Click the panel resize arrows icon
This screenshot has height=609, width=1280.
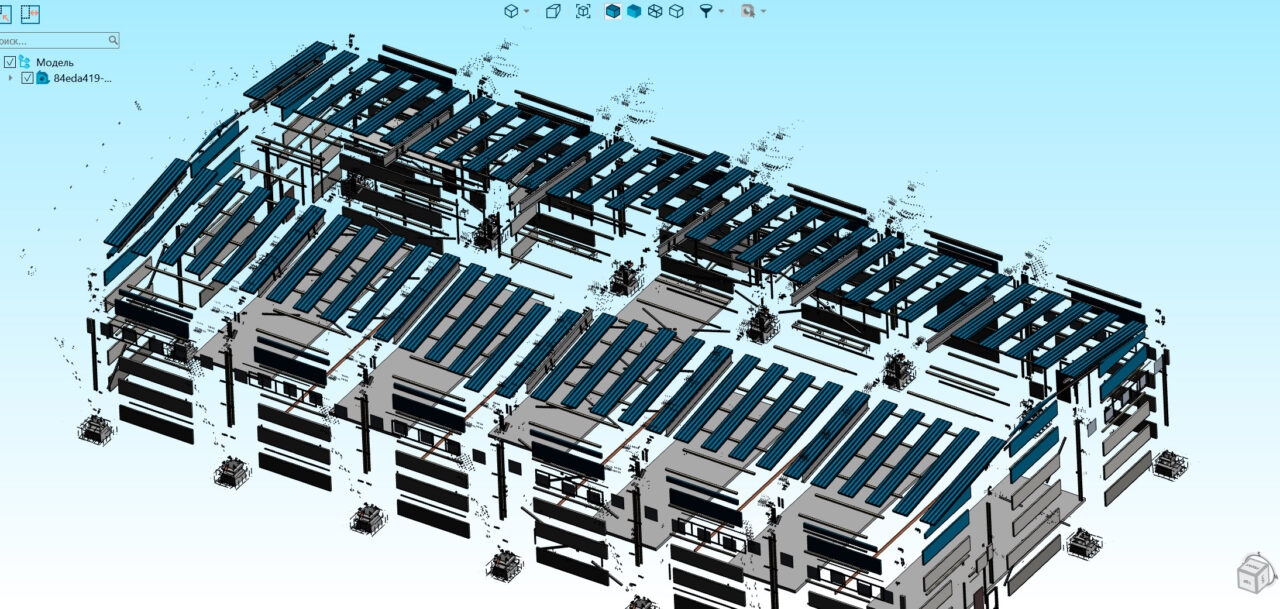coord(30,14)
